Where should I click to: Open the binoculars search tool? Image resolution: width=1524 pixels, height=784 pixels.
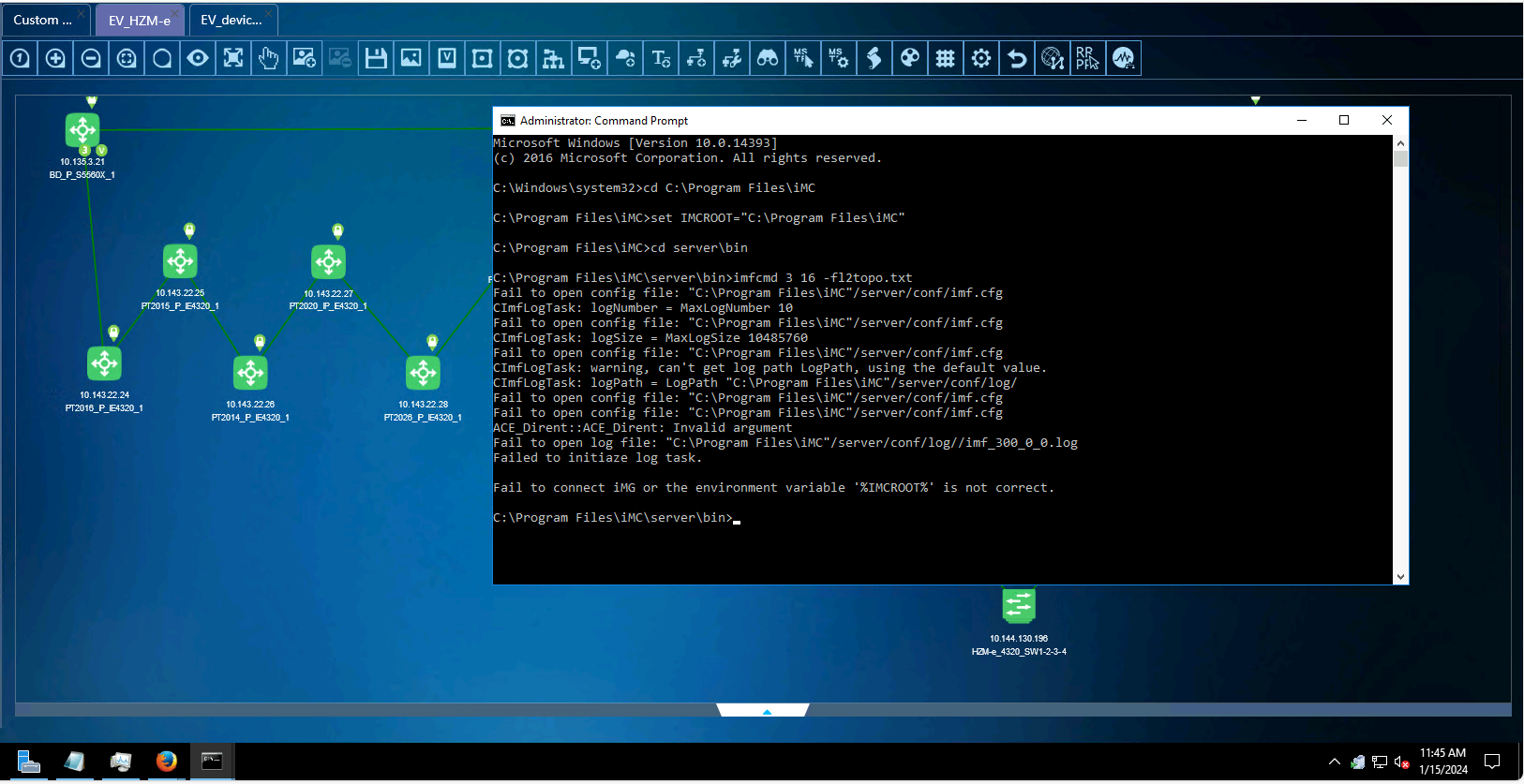768,58
